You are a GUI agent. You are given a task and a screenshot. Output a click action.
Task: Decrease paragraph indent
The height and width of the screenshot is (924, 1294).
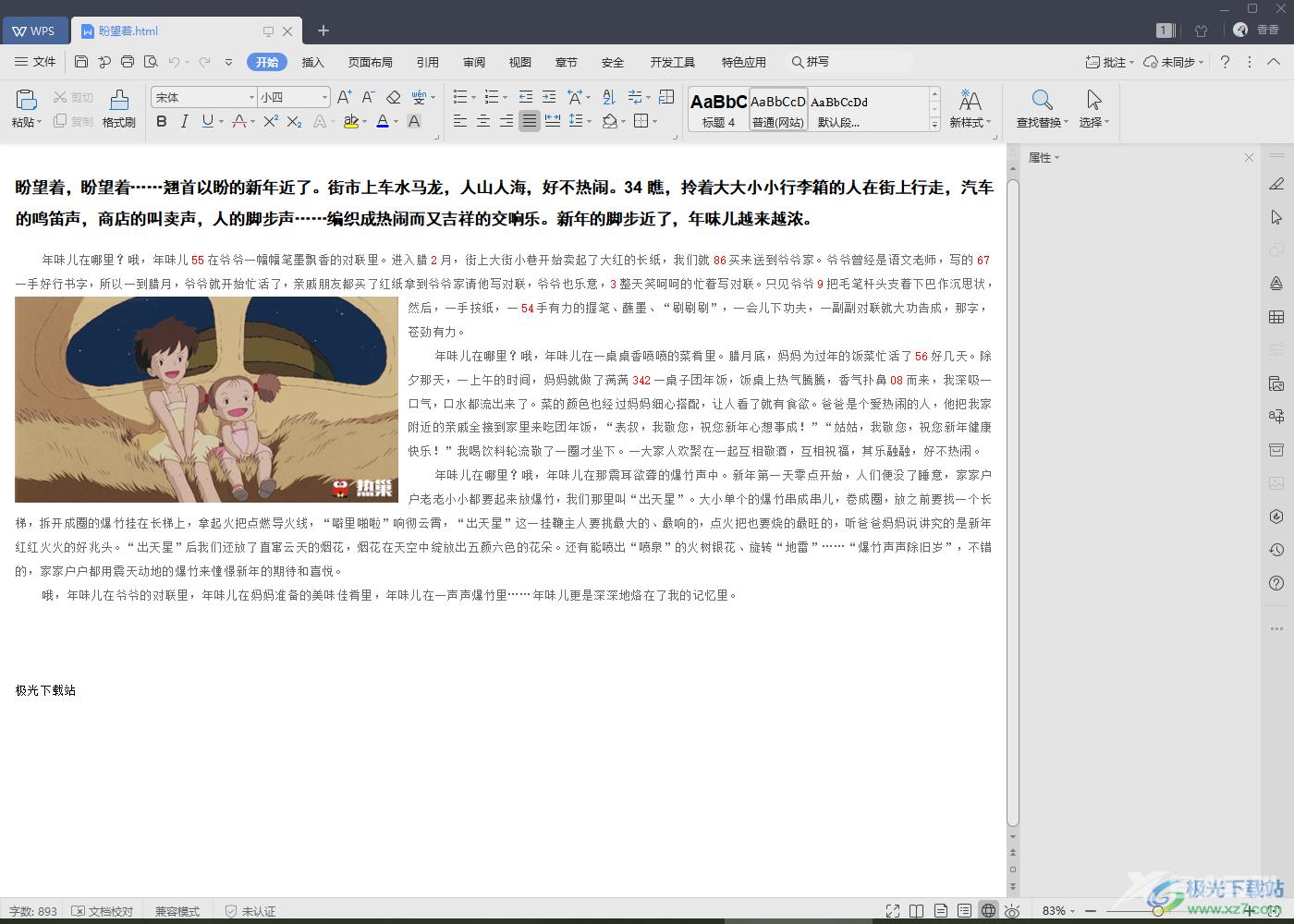(x=525, y=97)
